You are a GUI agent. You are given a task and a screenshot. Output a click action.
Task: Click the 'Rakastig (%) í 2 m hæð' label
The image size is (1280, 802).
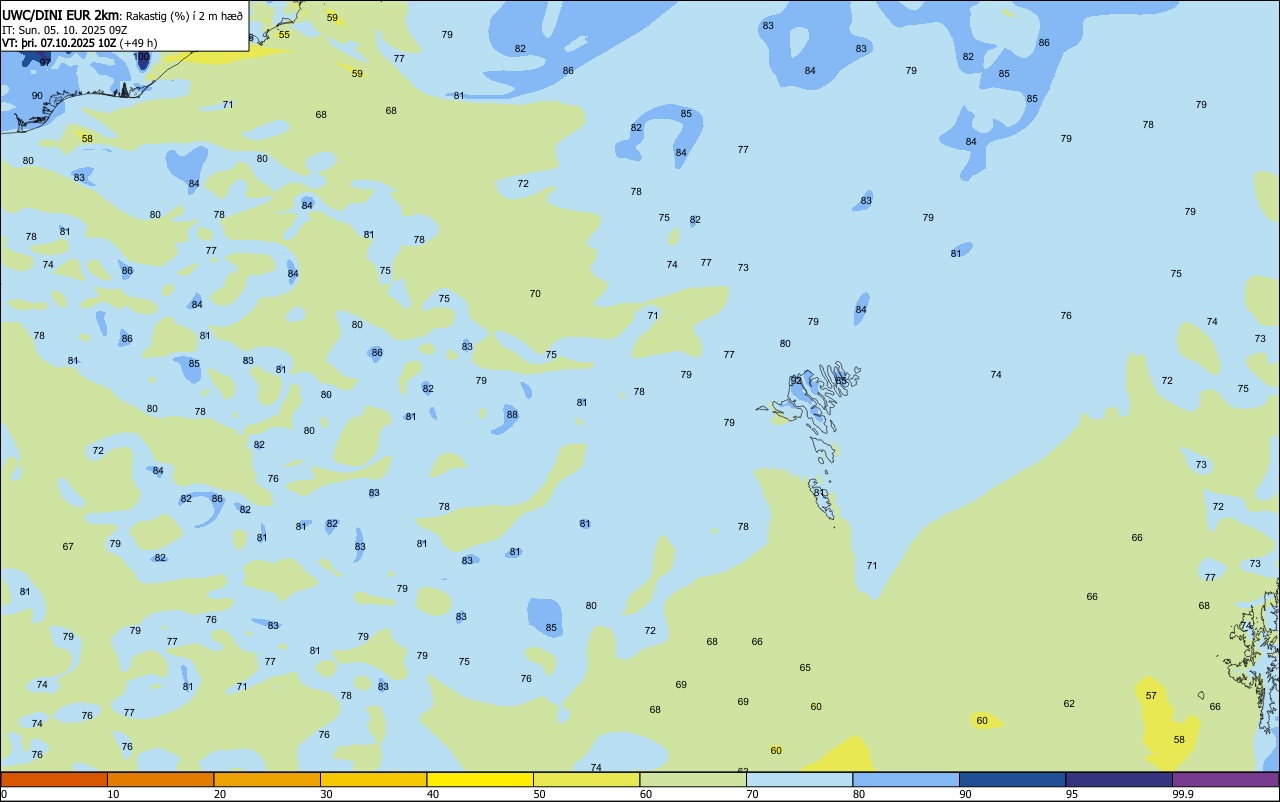coord(184,15)
